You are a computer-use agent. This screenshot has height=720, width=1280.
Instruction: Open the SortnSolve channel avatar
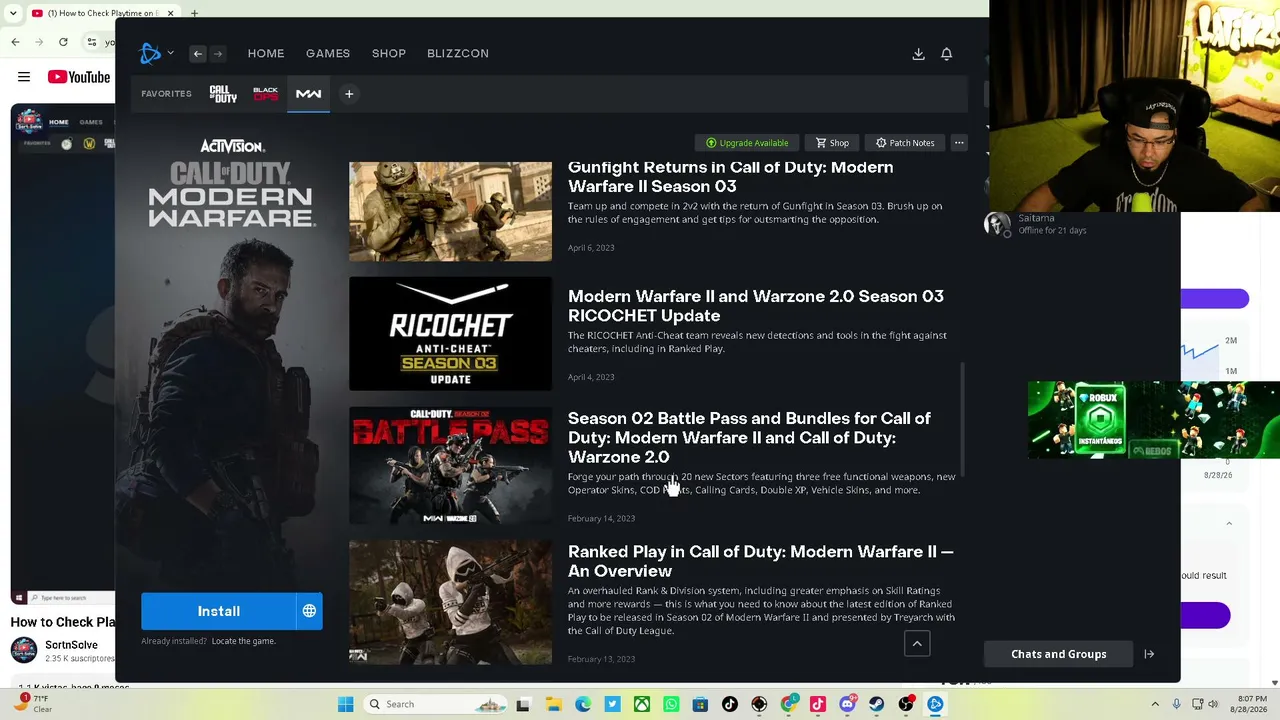point(23,651)
